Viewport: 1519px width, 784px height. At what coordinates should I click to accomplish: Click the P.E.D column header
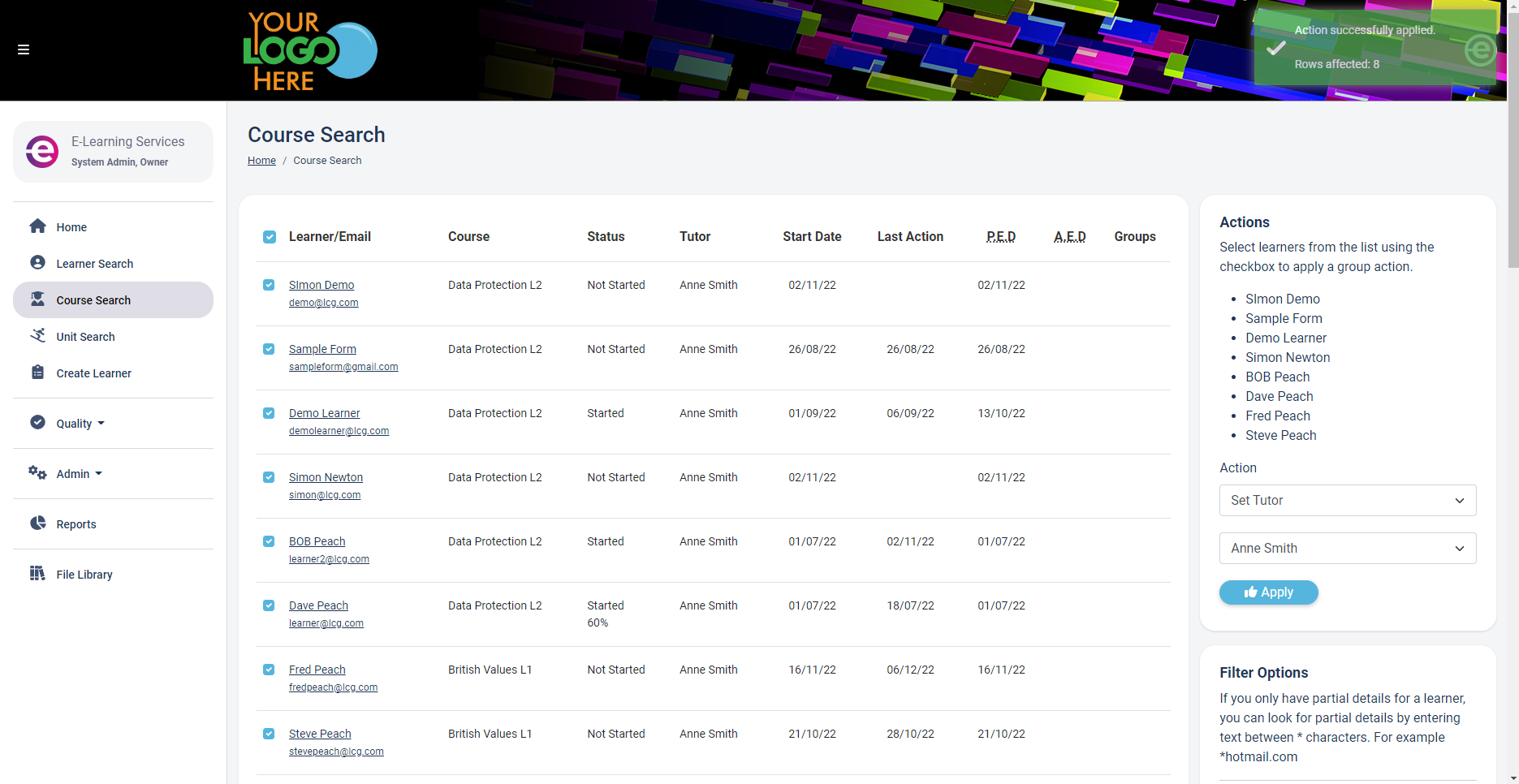pyautogui.click(x=1001, y=237)
